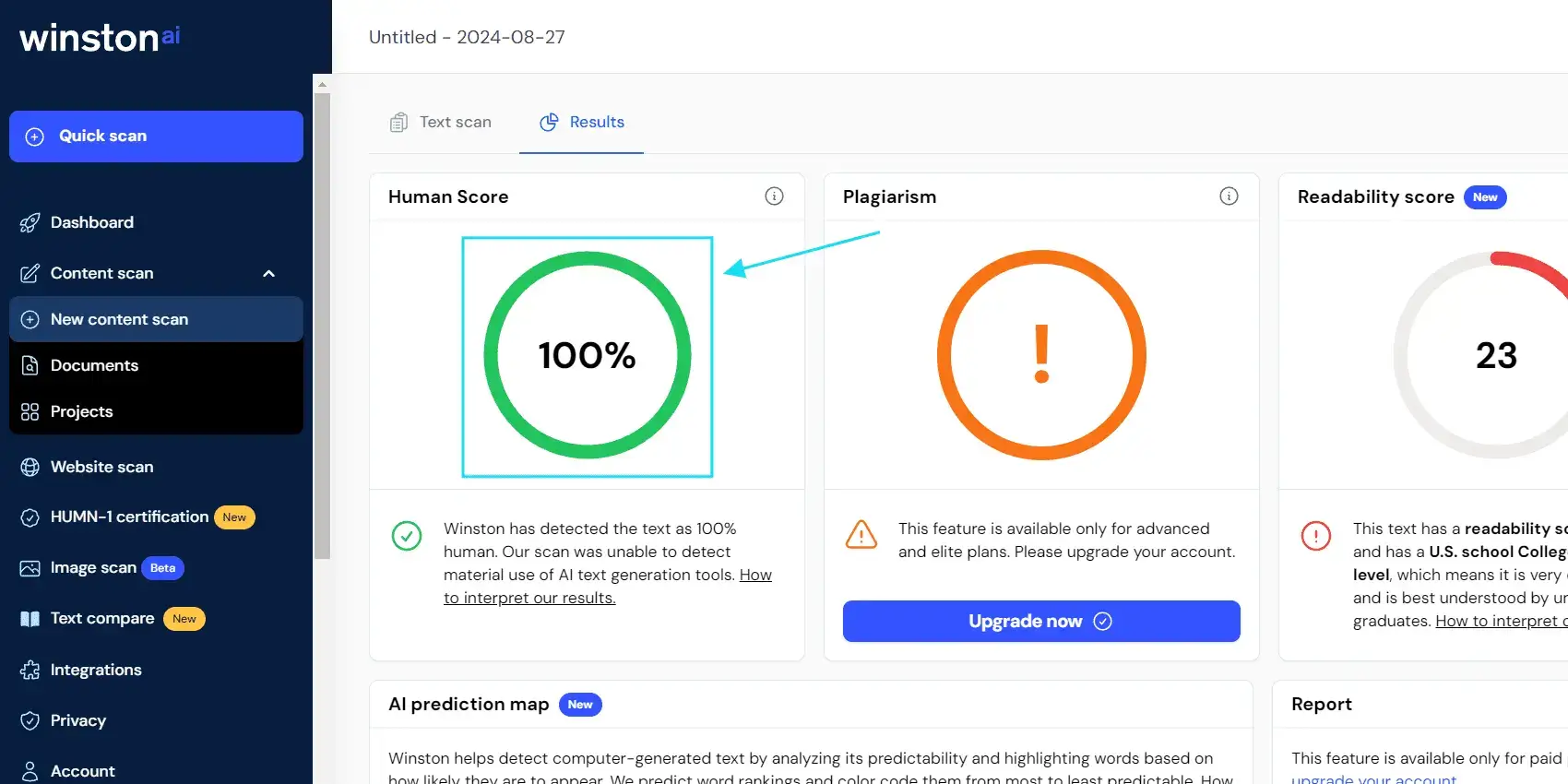Image resolution: width=1568 pixels, height=784 pixels.
Task: Open 'How to interpret our results' link
Action: click(529, 598)
